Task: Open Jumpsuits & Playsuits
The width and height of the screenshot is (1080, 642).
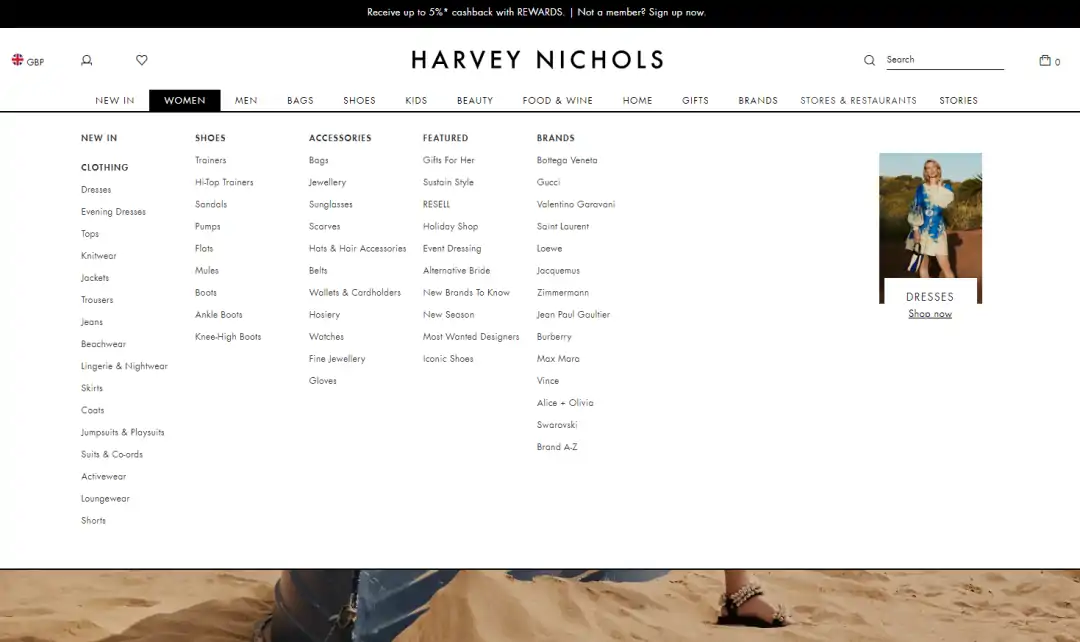Action: [x=123, y=433]
